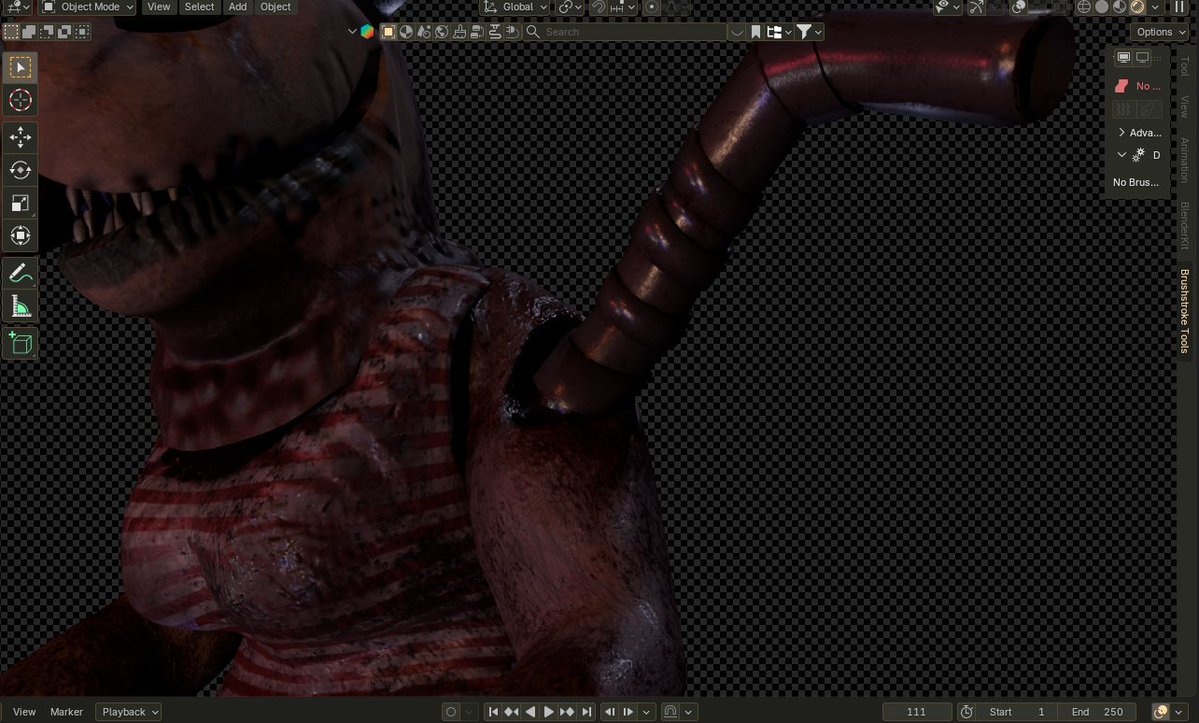This screenshot has height=723, width=1199.
Task: Jump to the previous keyframe
Action: tap(512, 712)
